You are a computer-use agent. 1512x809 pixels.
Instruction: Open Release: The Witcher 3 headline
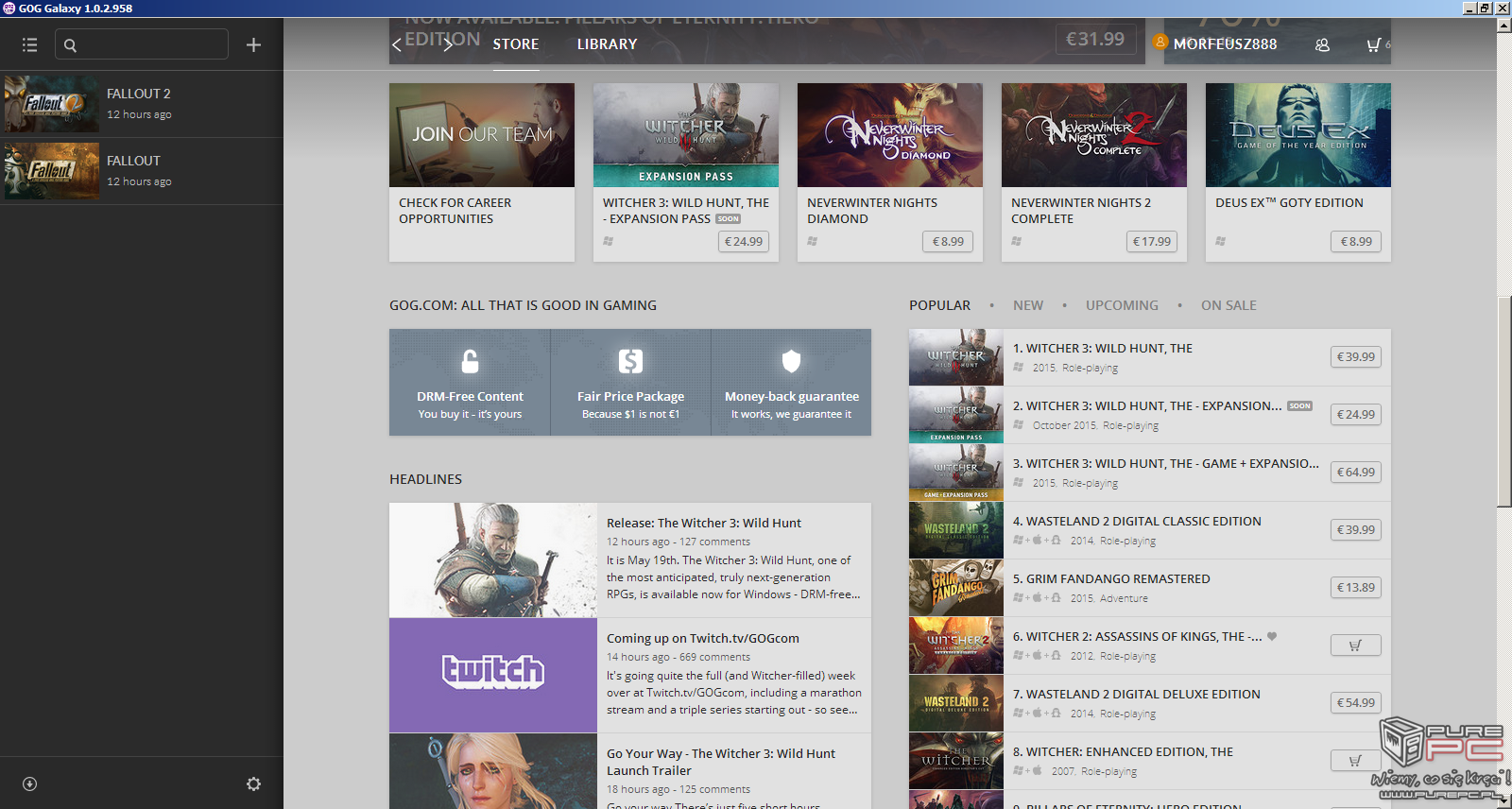(704, 523)
